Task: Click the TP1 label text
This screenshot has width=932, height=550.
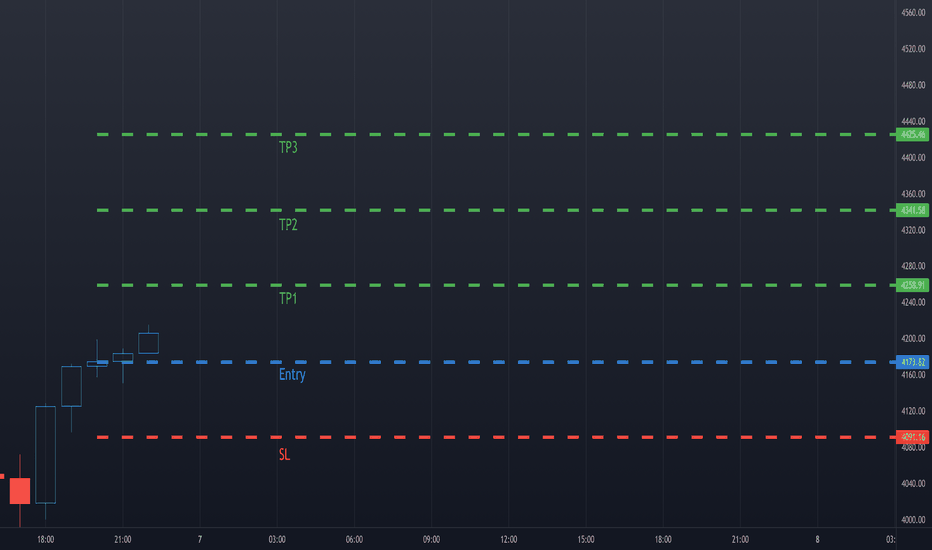Action: click(288, 298)
